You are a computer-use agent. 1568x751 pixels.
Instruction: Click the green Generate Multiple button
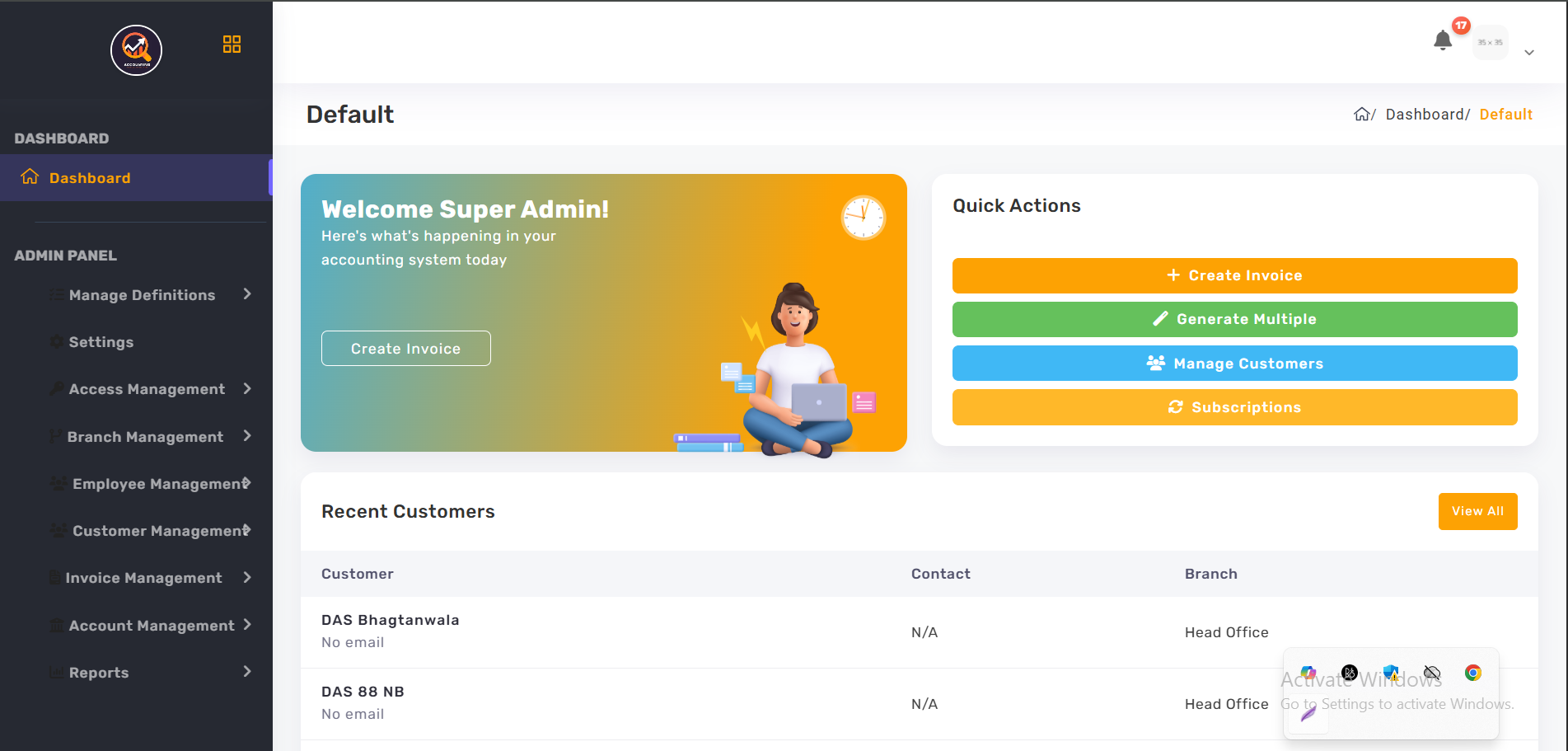(1234, 319)
